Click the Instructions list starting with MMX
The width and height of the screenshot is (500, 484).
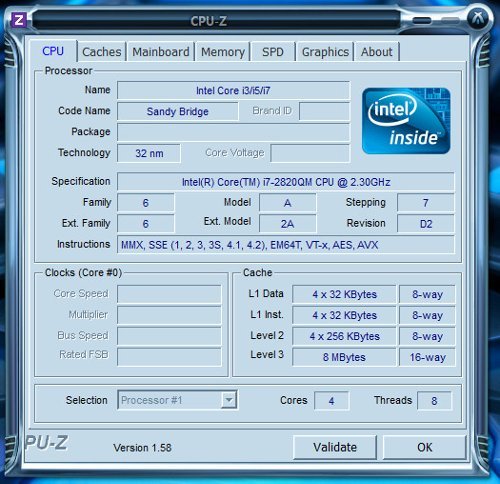coord(286,245)
